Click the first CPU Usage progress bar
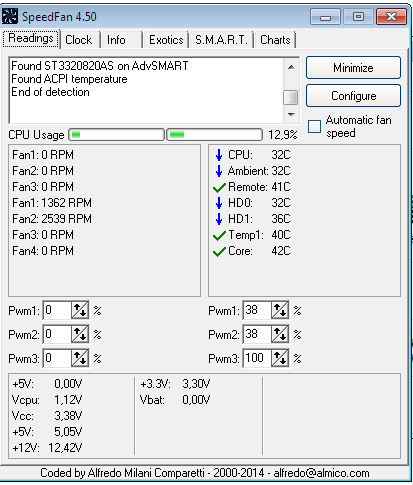This screenshot has height=485, width=413. (x=117, y=135)
